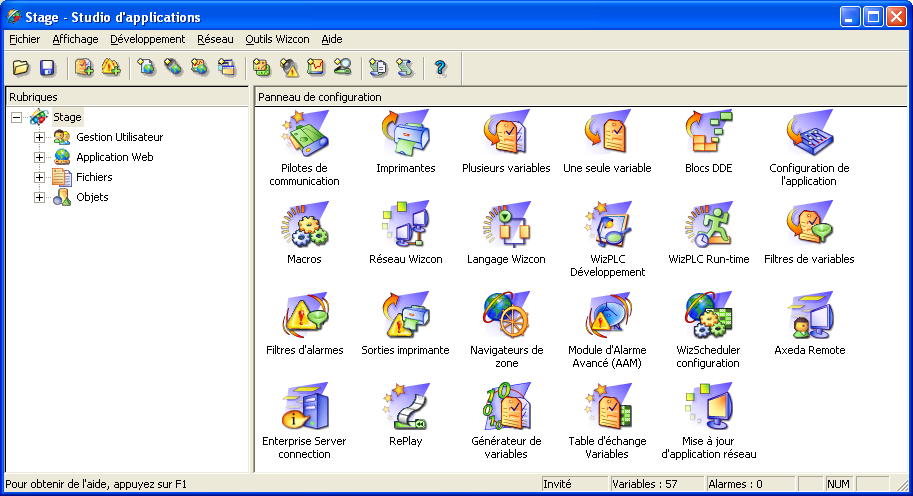The image size is (913, 496).
Task: Open the Réseau menu
Action: (x=215, y=39)
